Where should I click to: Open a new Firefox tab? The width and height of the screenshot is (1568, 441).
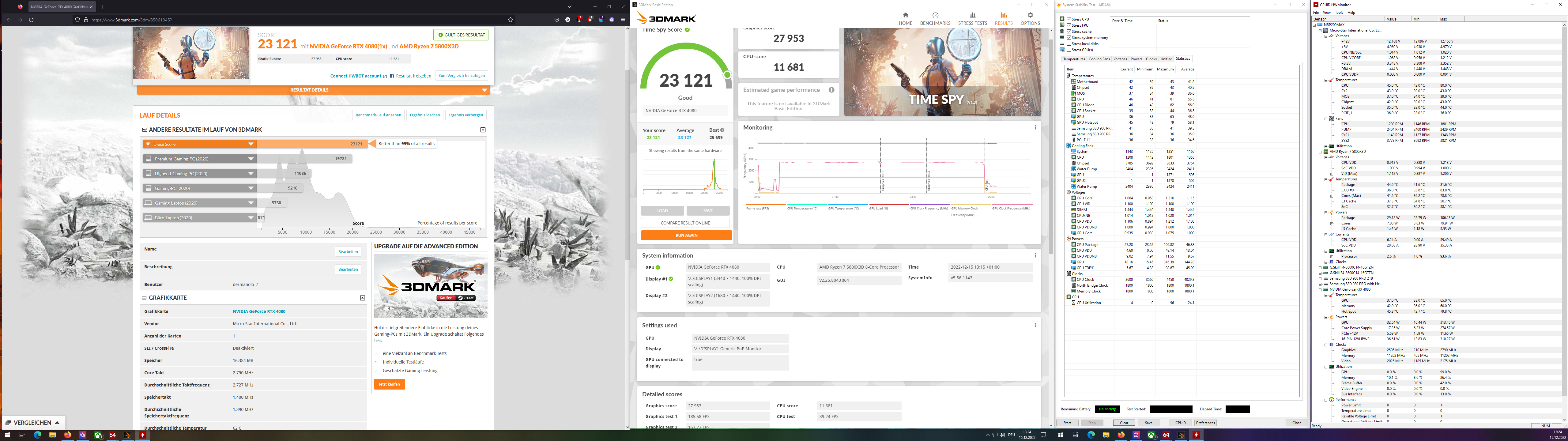click(102, 7)
